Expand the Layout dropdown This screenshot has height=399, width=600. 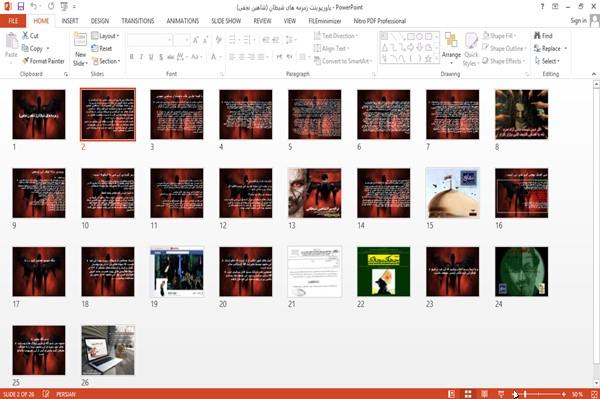pos(105,36)
